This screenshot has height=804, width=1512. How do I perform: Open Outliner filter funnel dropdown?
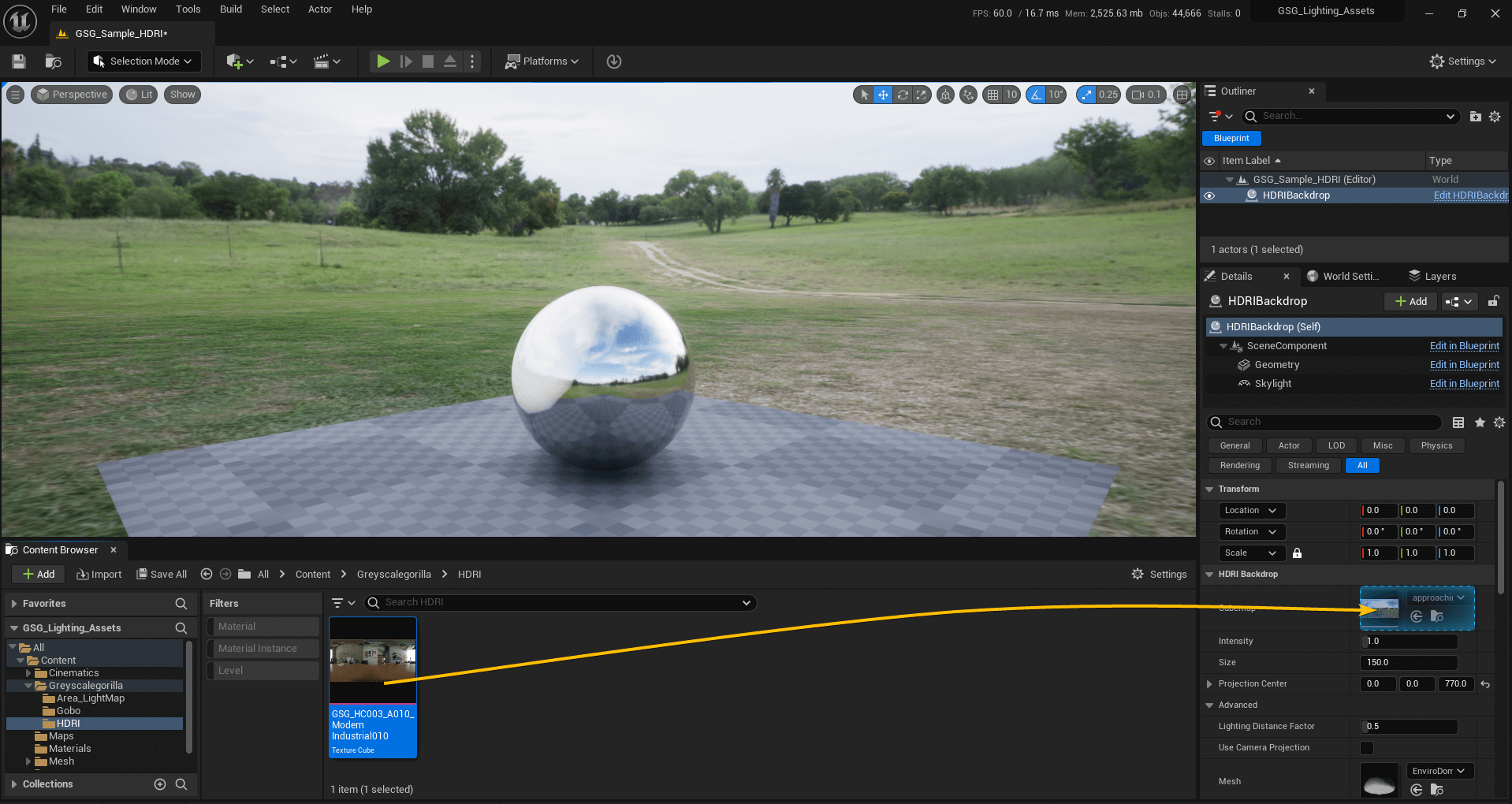[1220, 116]
